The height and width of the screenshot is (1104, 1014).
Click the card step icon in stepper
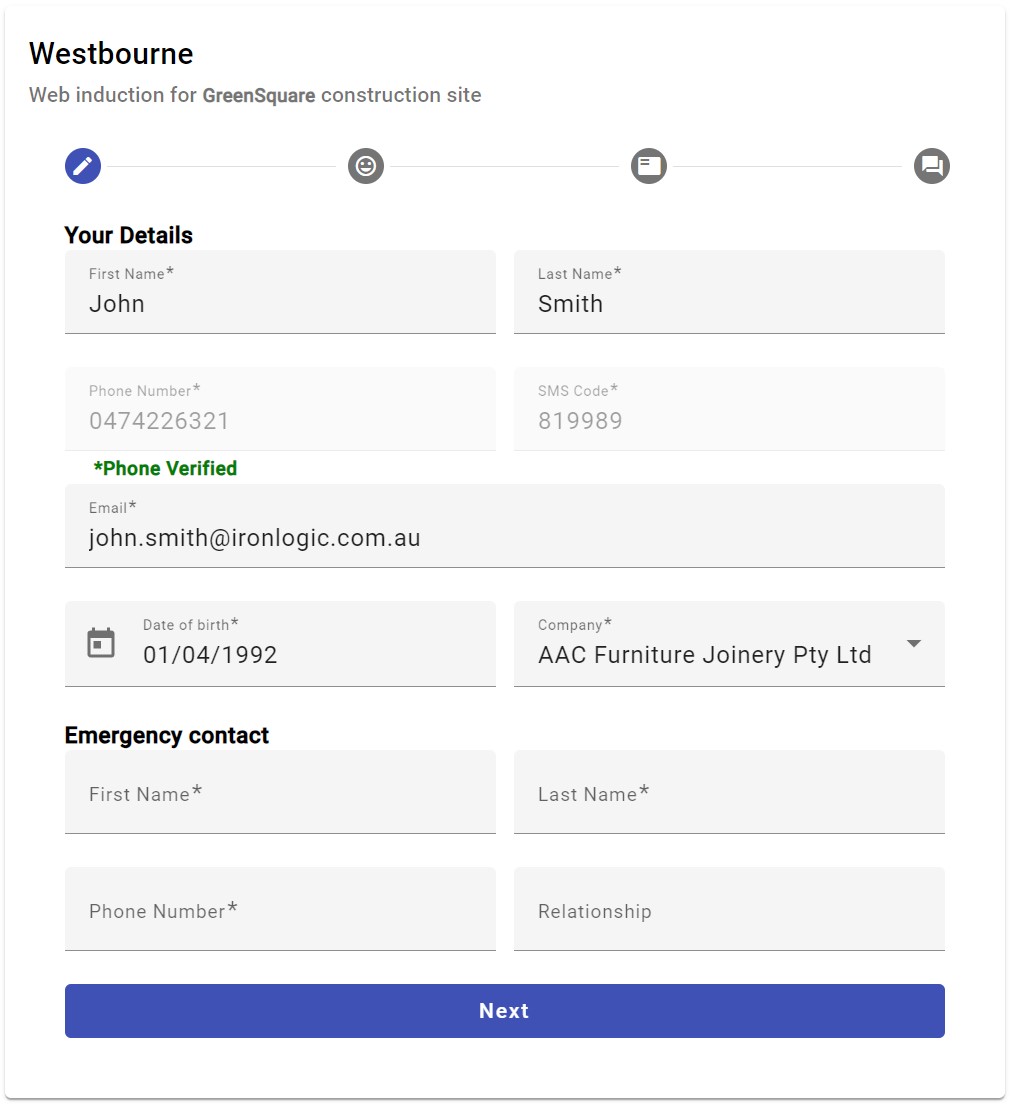pyautogui.click(x=649, y=166)
